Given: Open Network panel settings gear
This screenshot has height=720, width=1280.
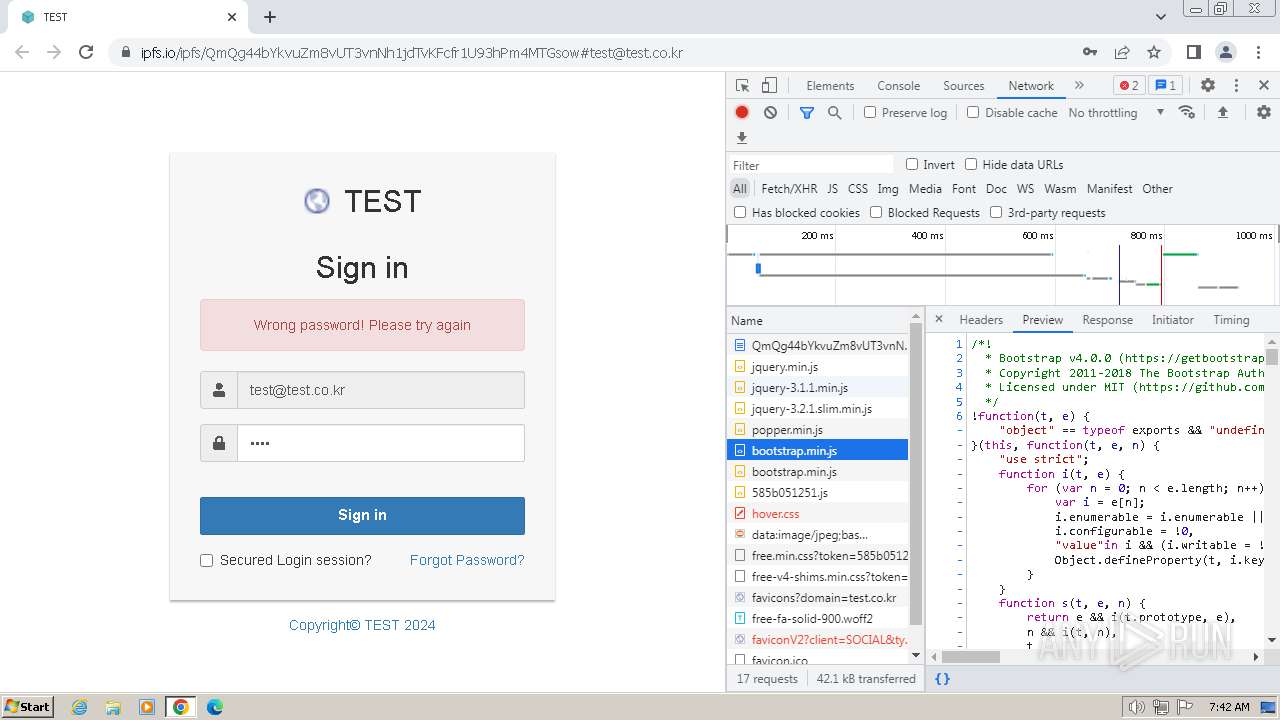Looking at the screenshot, I should [x=1264, y=112].
